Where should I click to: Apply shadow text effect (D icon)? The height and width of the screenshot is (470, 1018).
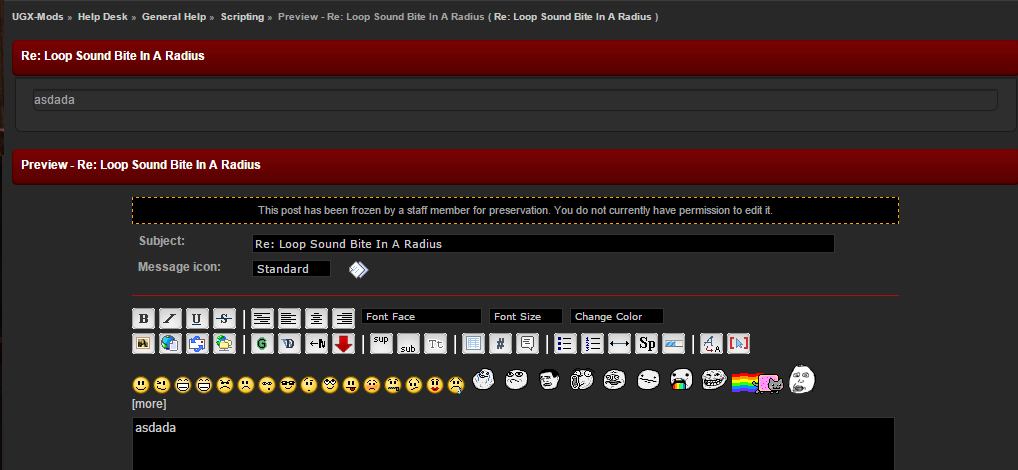point(290,343)
